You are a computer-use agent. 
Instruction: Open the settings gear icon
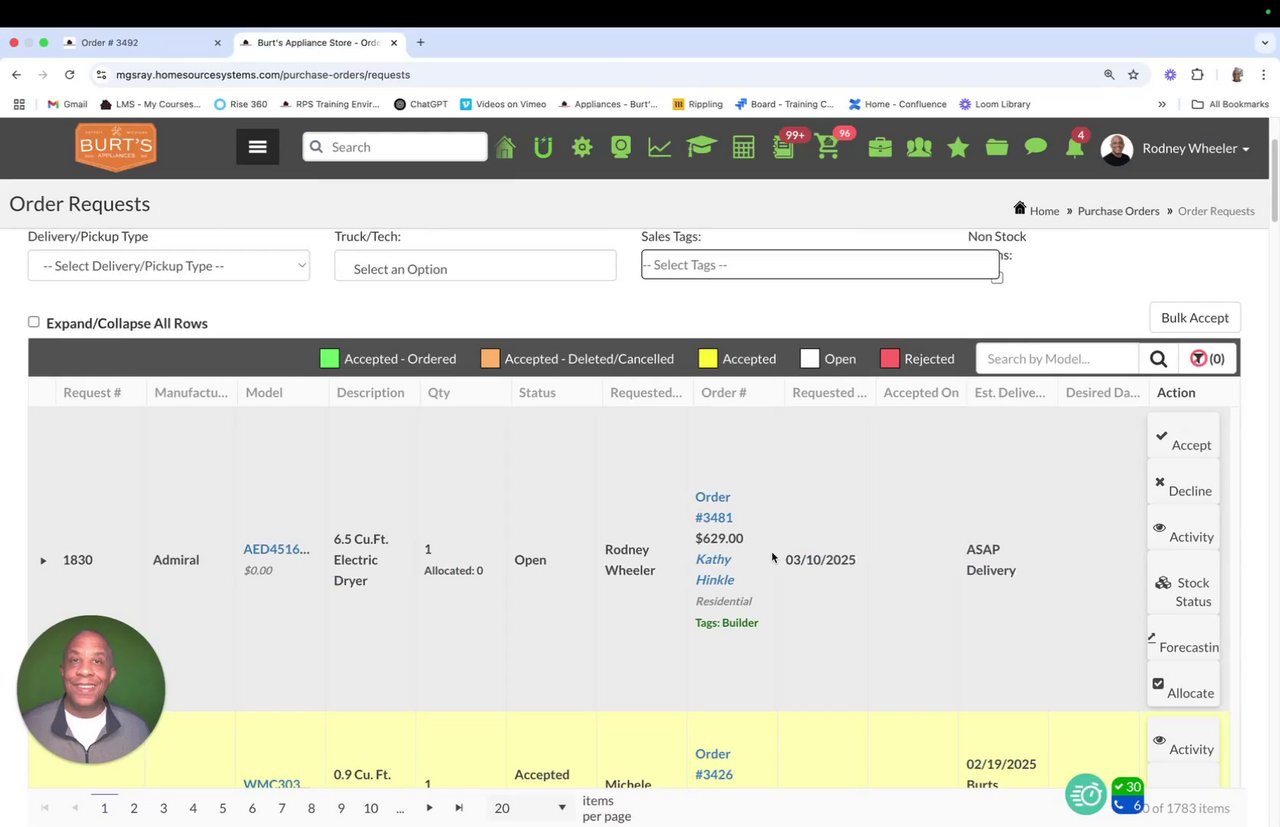pyautogui.click(x=582, y=148)
